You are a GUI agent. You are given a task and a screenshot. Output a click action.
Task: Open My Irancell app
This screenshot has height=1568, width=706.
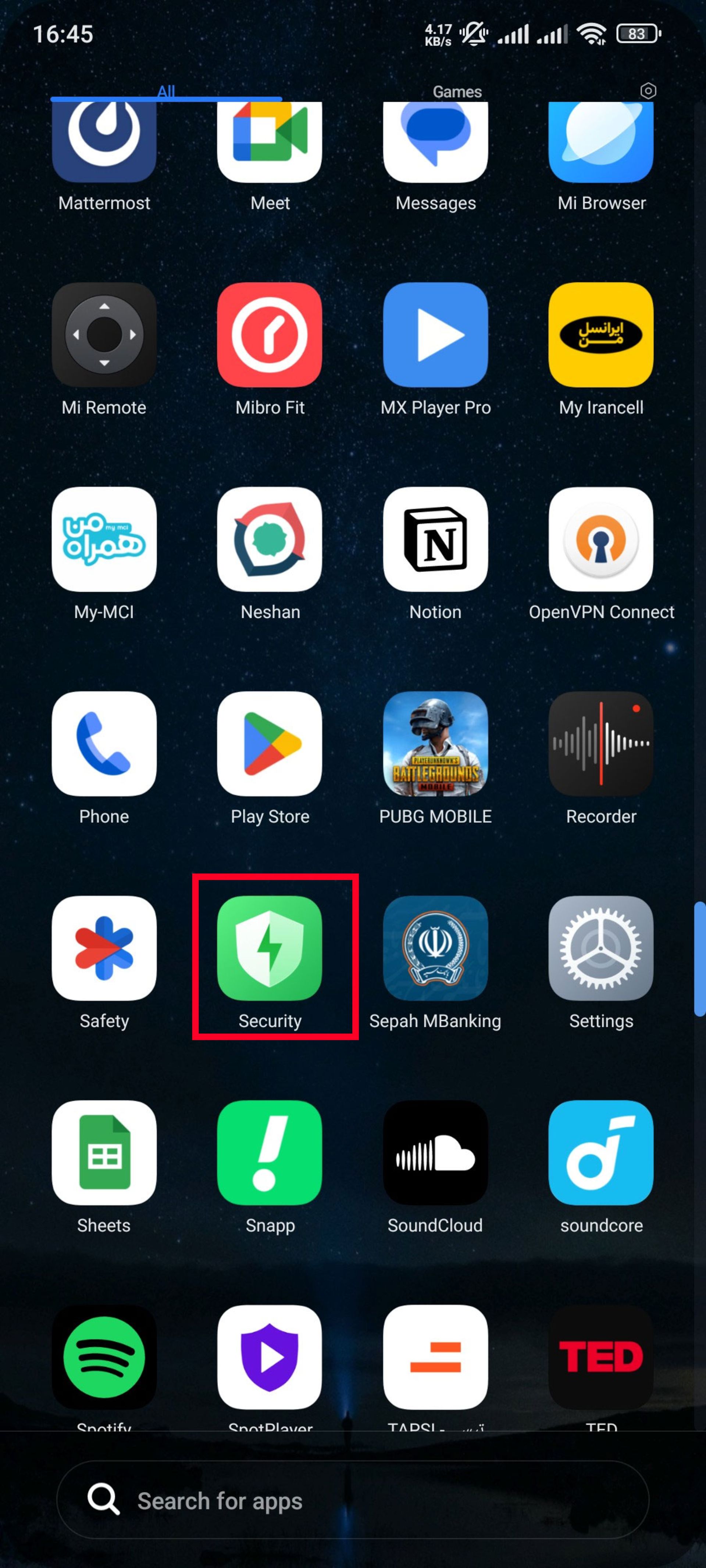click(x=600, y=335)
